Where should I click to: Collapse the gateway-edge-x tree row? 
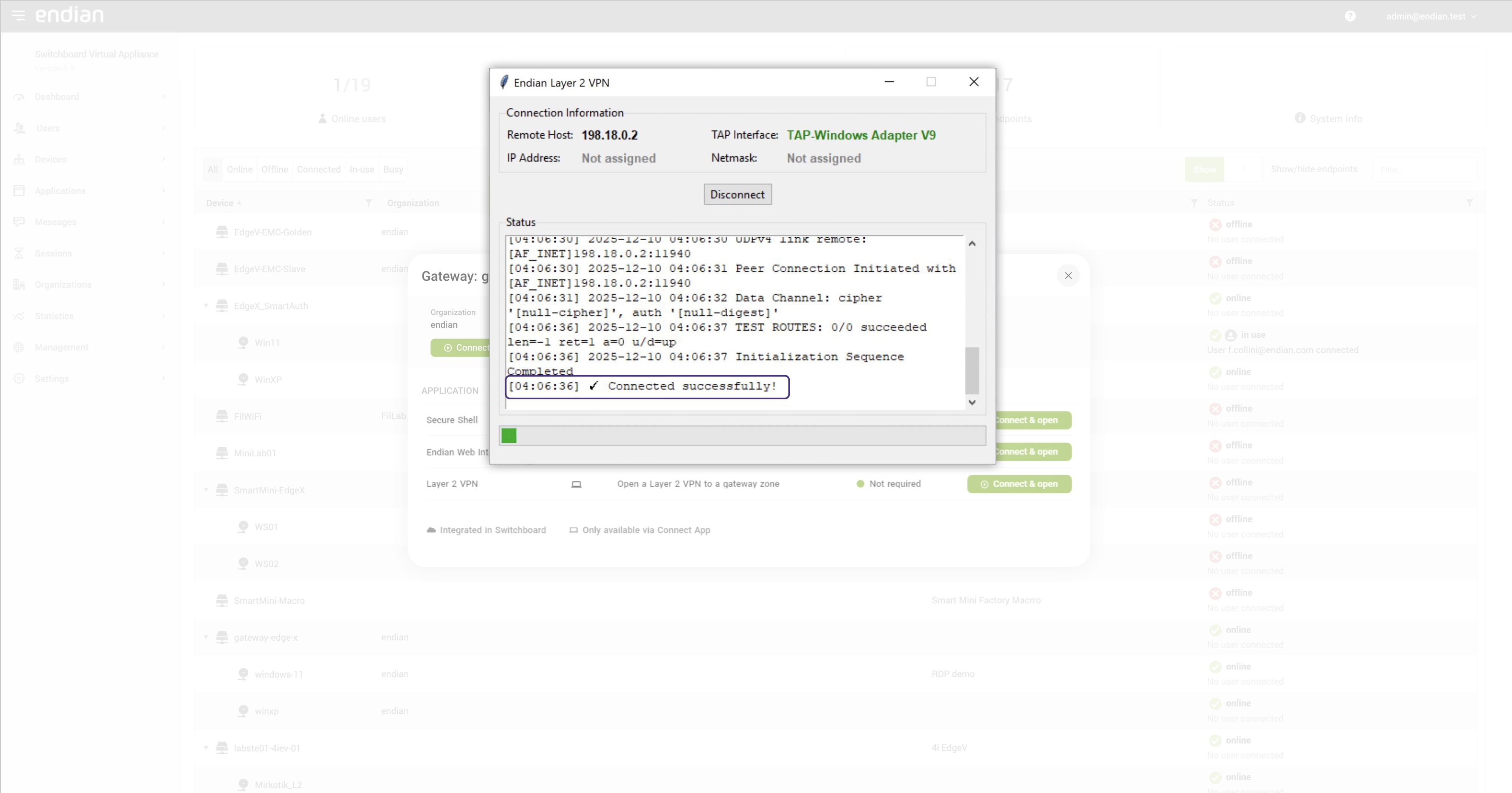tap(206, 638)
